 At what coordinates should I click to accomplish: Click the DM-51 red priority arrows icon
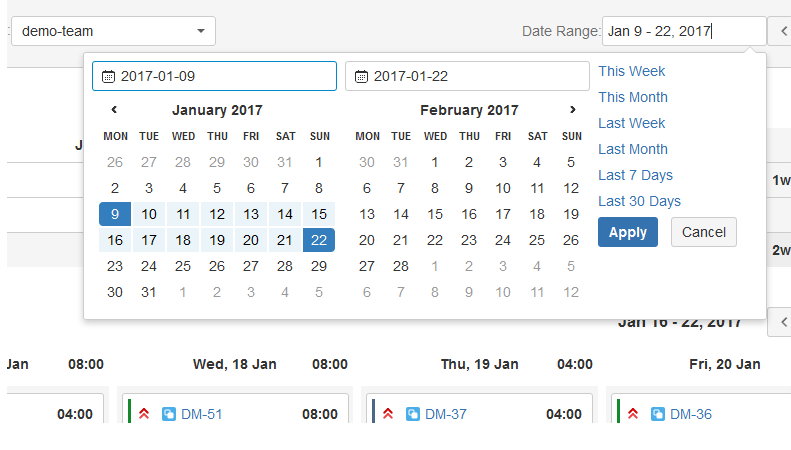pos(144,414)
